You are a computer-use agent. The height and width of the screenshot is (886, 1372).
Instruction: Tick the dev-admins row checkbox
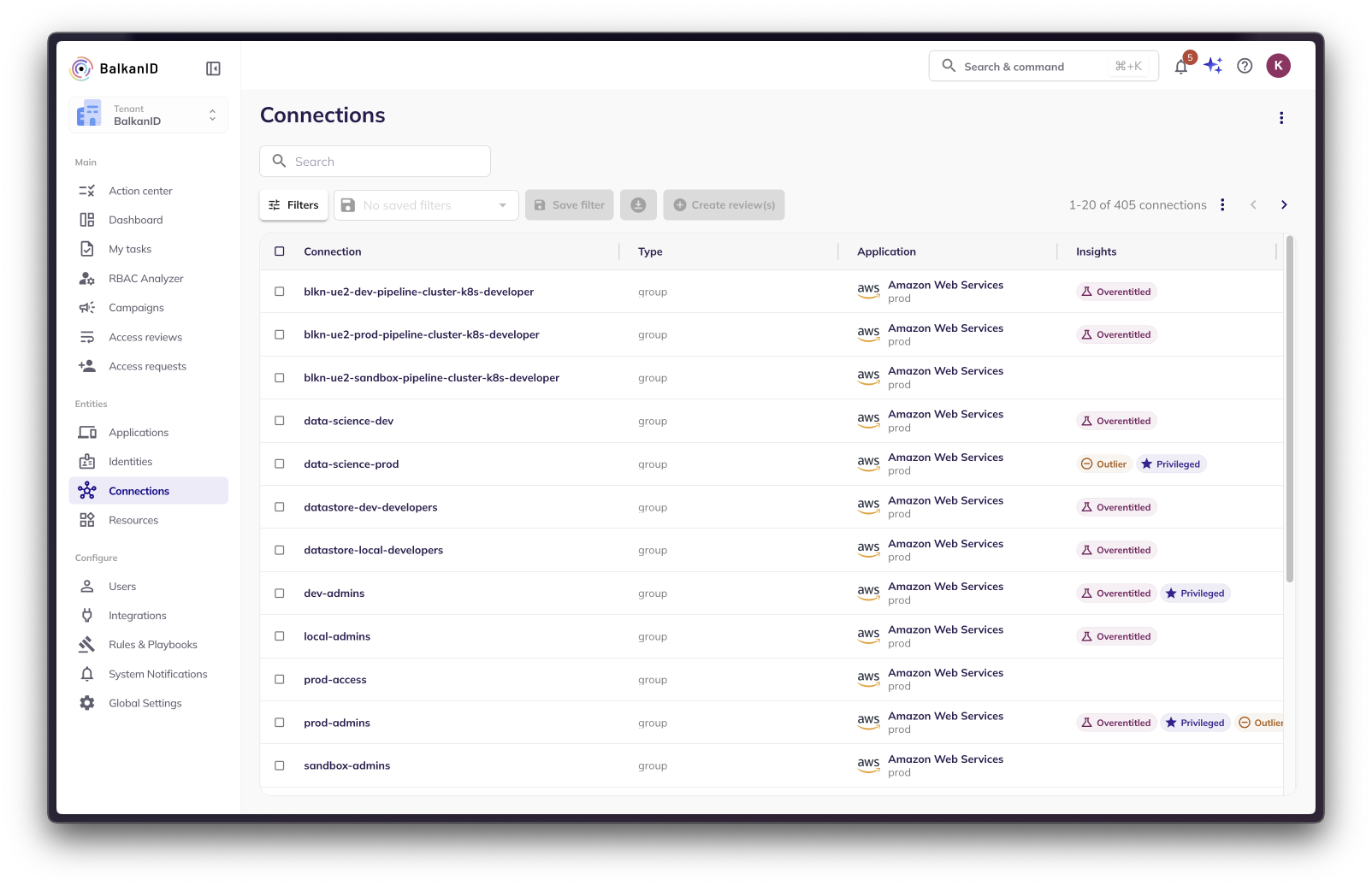pyautogui.click(x=280, y=593)
